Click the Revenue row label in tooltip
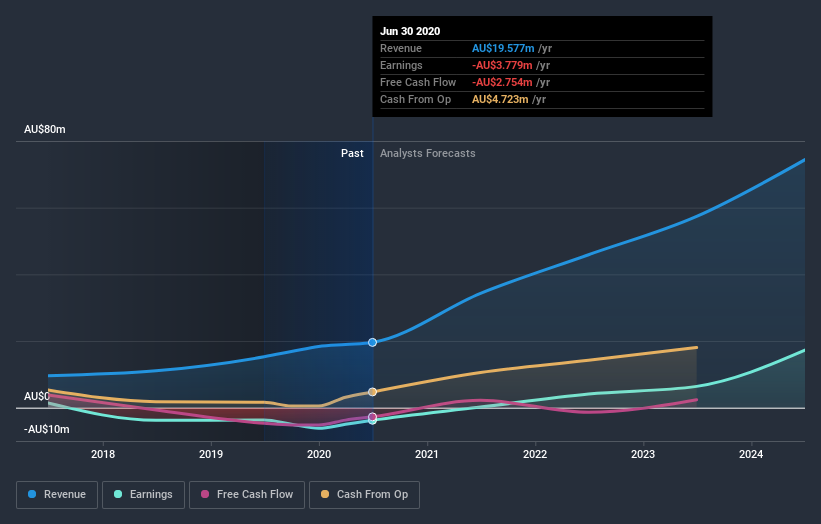Viewport: 821px width, 524px height. point(401,48)
